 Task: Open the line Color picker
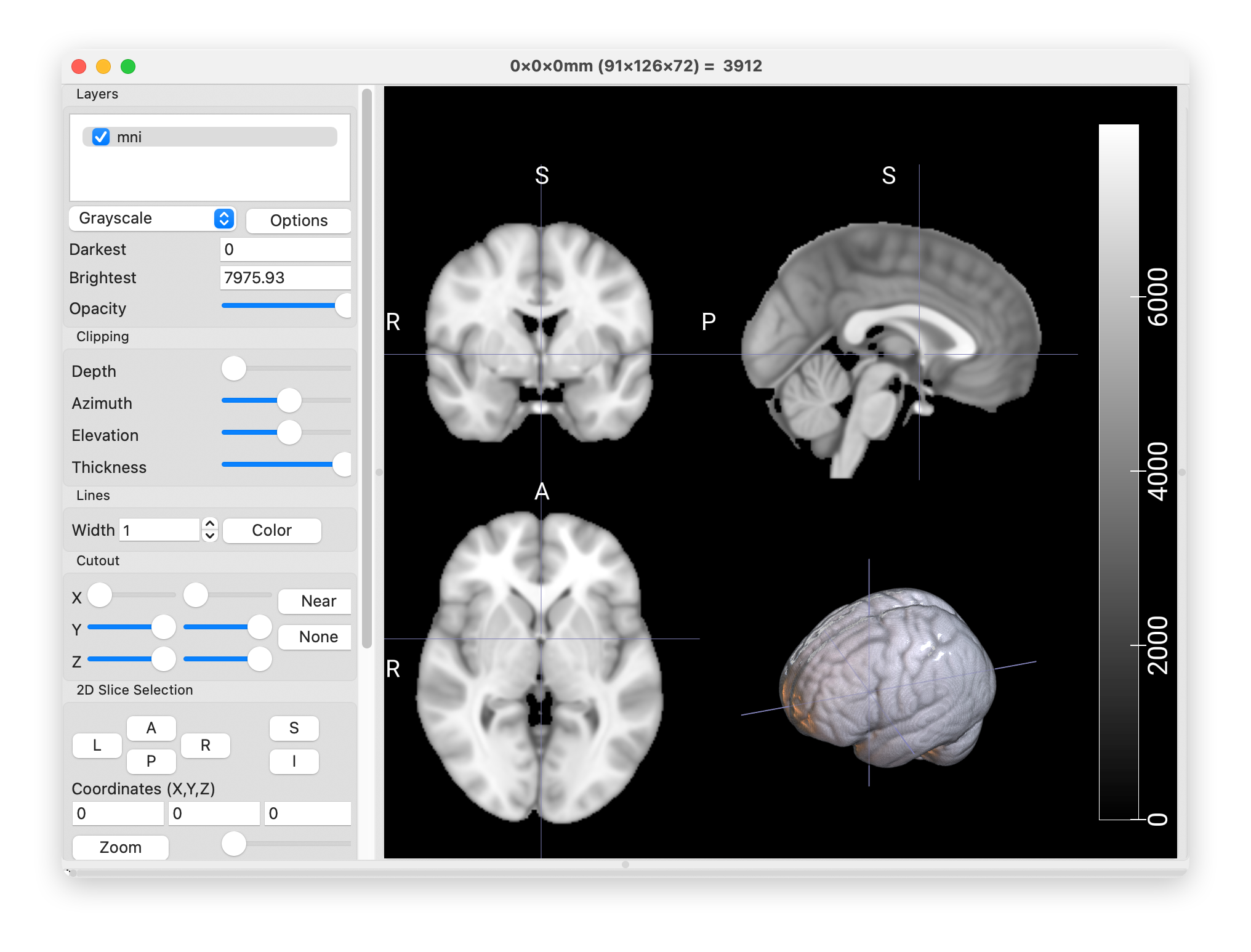[x=272, y=530]
